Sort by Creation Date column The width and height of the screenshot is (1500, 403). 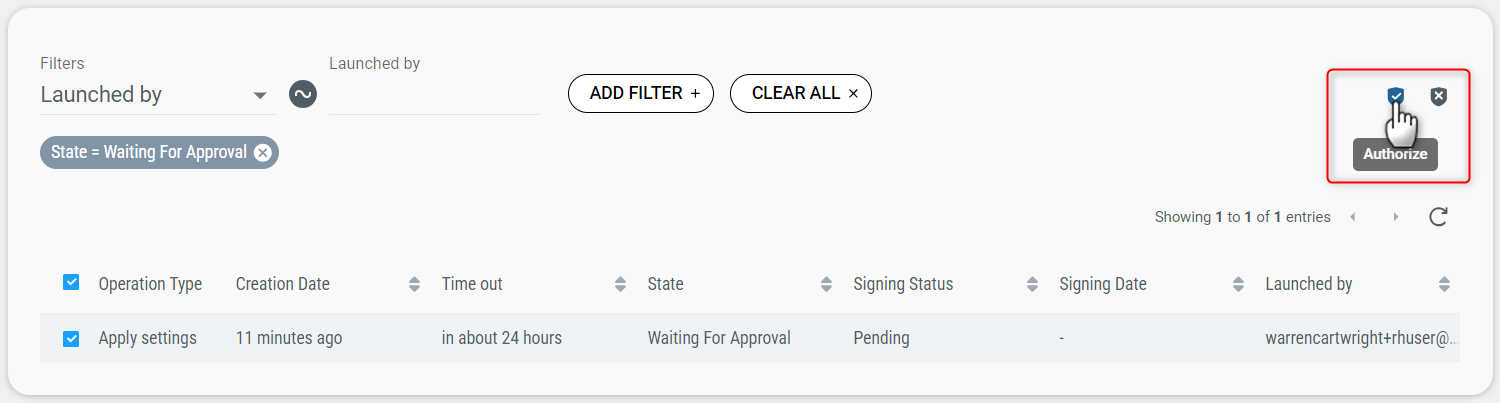click(414, 284)
